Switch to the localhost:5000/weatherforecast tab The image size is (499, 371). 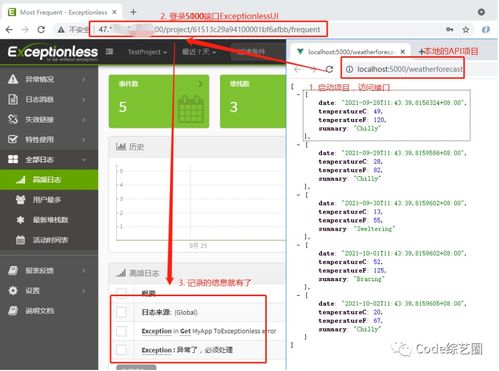point(351,52)
